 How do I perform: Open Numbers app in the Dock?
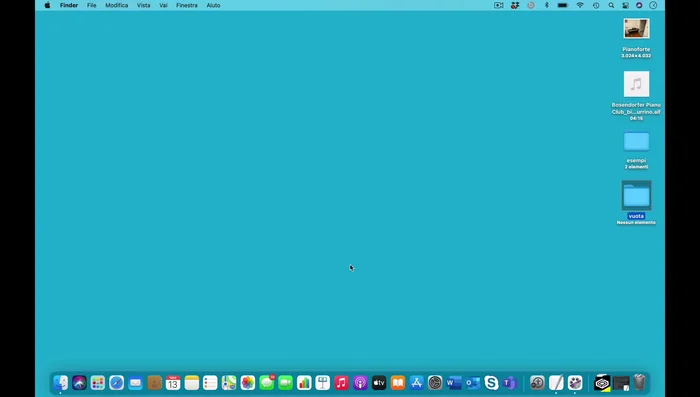304,383
